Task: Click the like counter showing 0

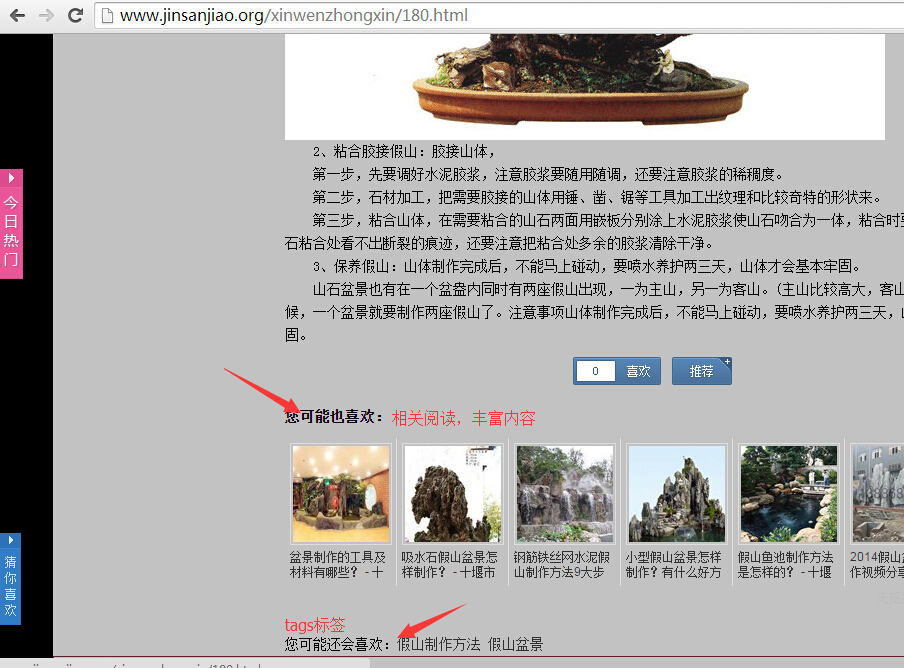Action: [596, 371]
